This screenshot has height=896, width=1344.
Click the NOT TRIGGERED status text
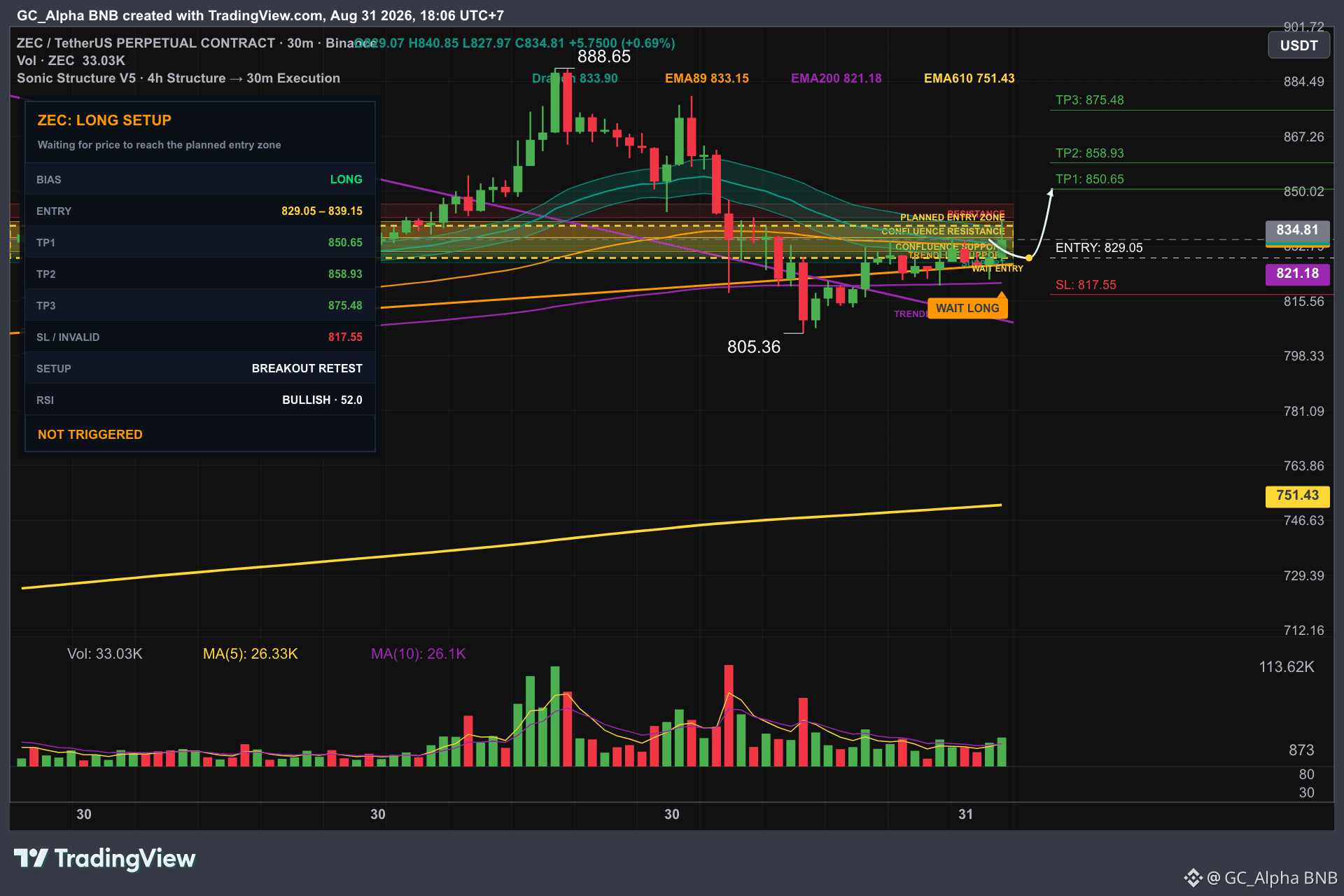pyautogui.click(x=90, y=435)
